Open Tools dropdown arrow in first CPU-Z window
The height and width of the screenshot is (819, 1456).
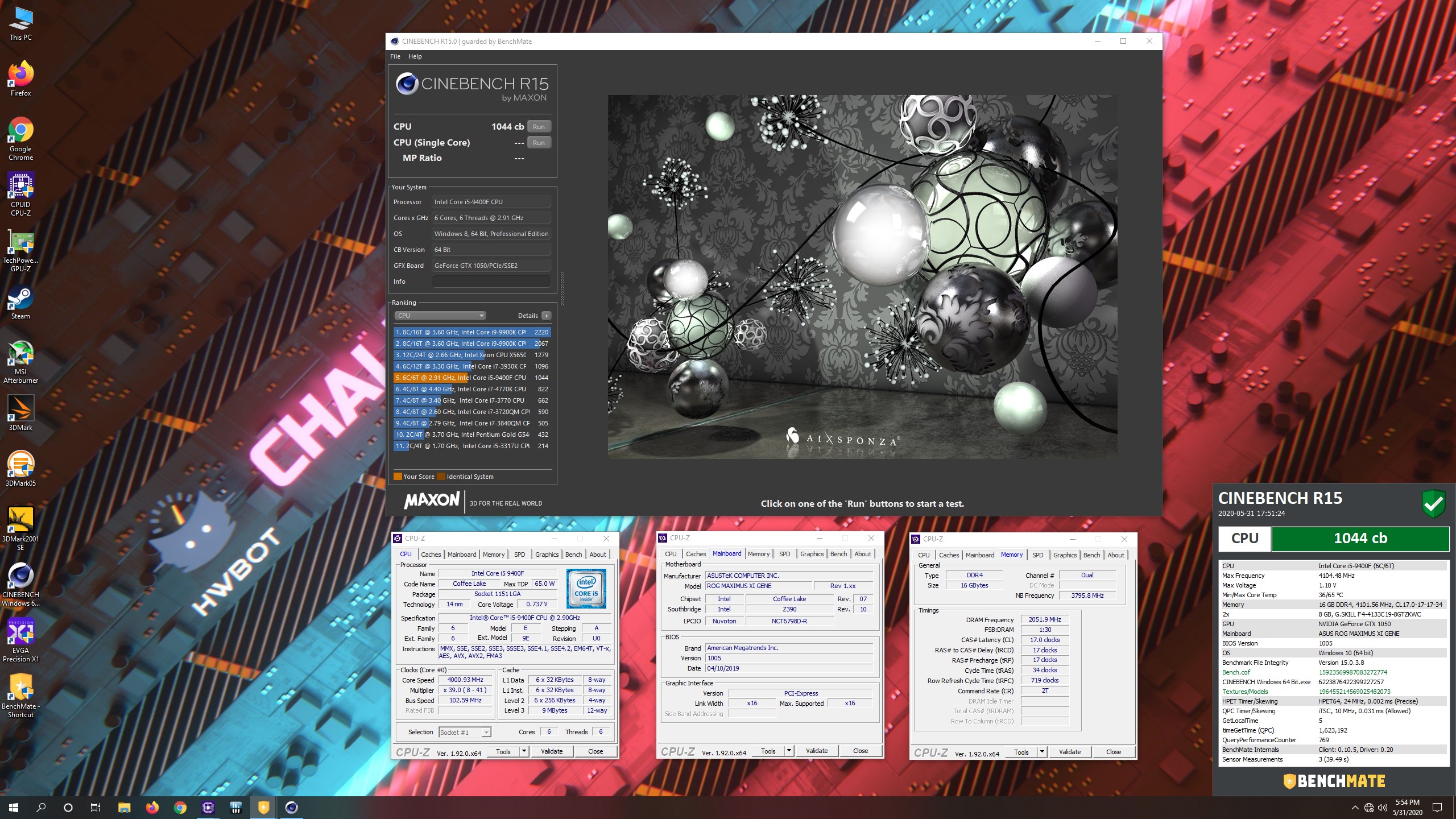523,751
